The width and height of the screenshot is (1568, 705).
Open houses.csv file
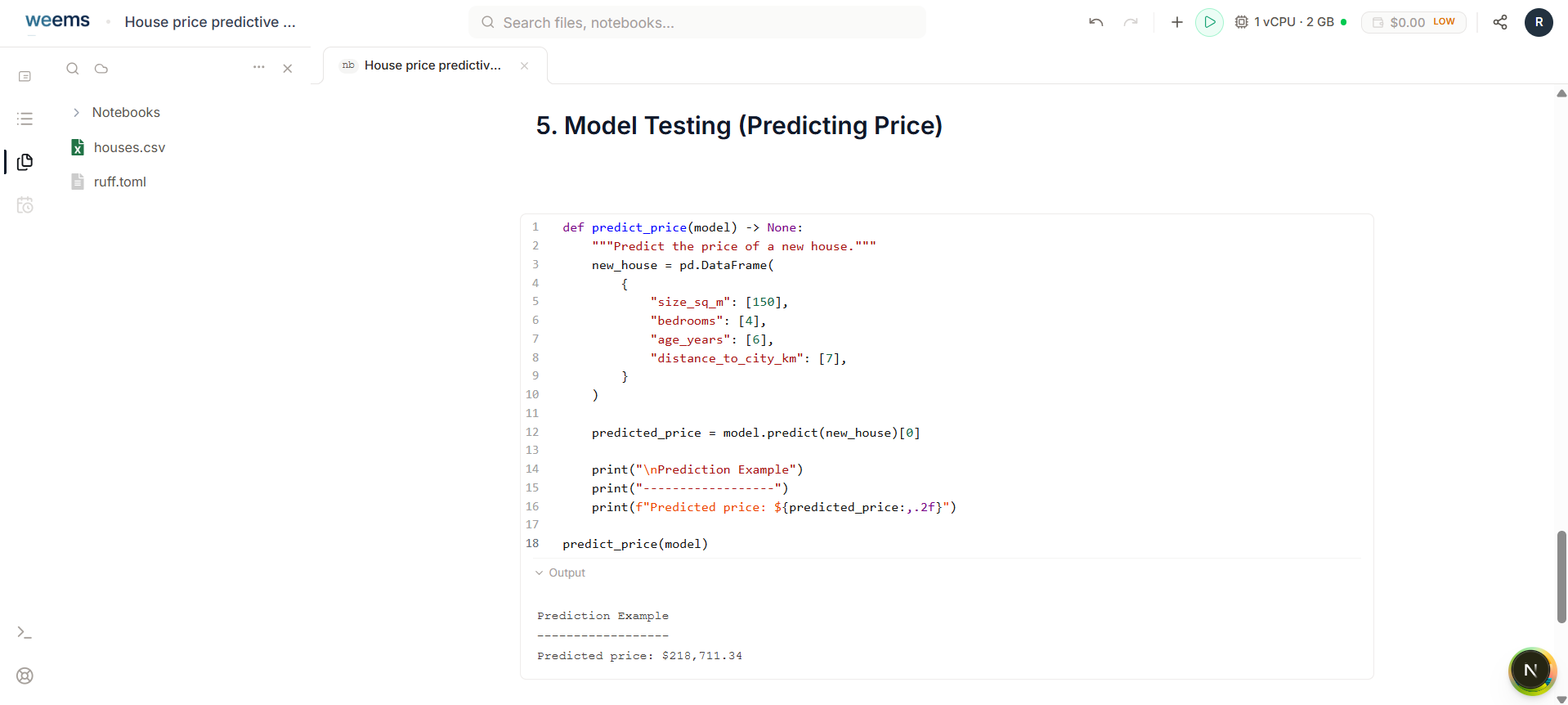[x=129, y=147]
